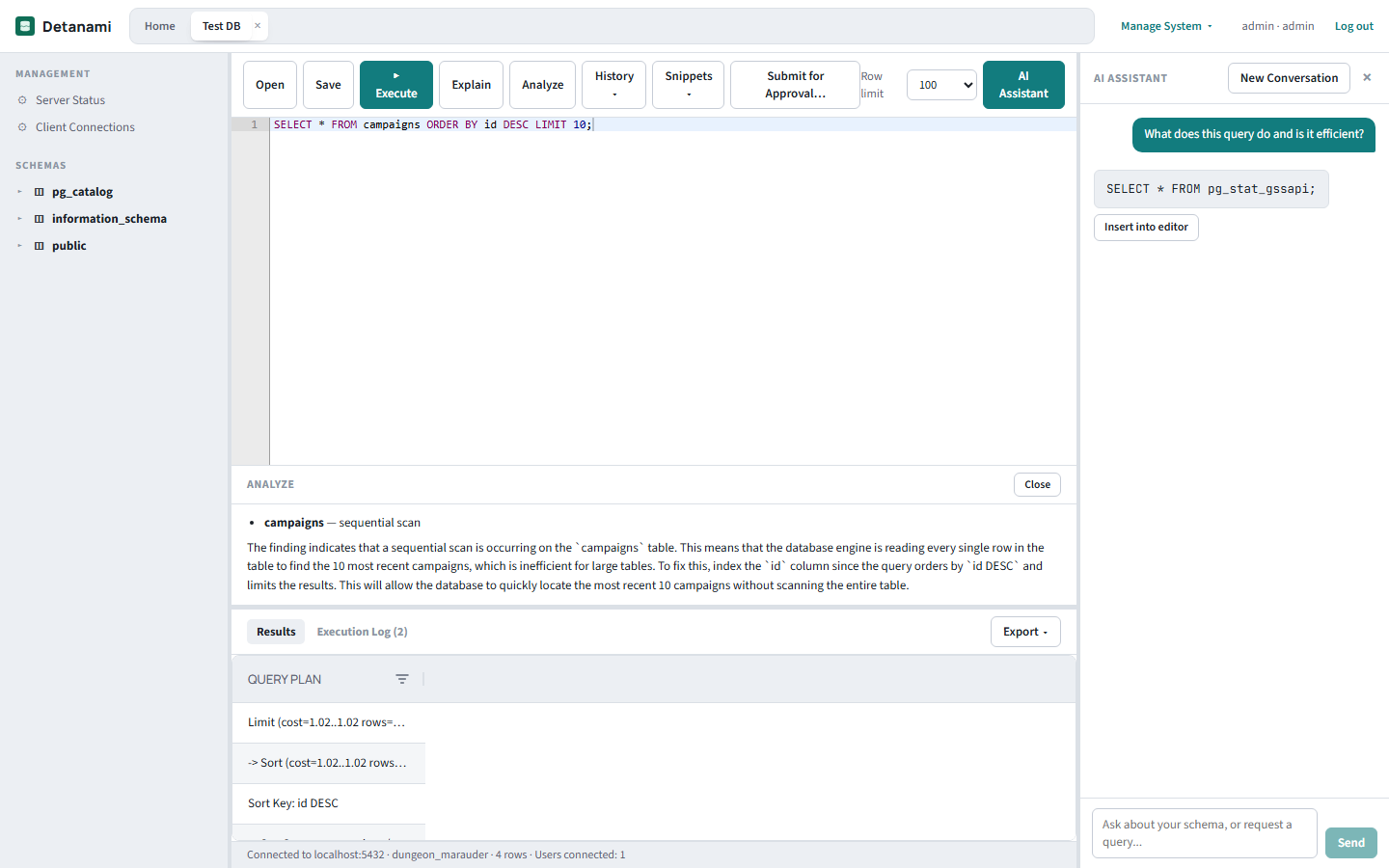1389x868 pixels.
Task: Click the pg_catalog schema table icon
Action: 40,192
